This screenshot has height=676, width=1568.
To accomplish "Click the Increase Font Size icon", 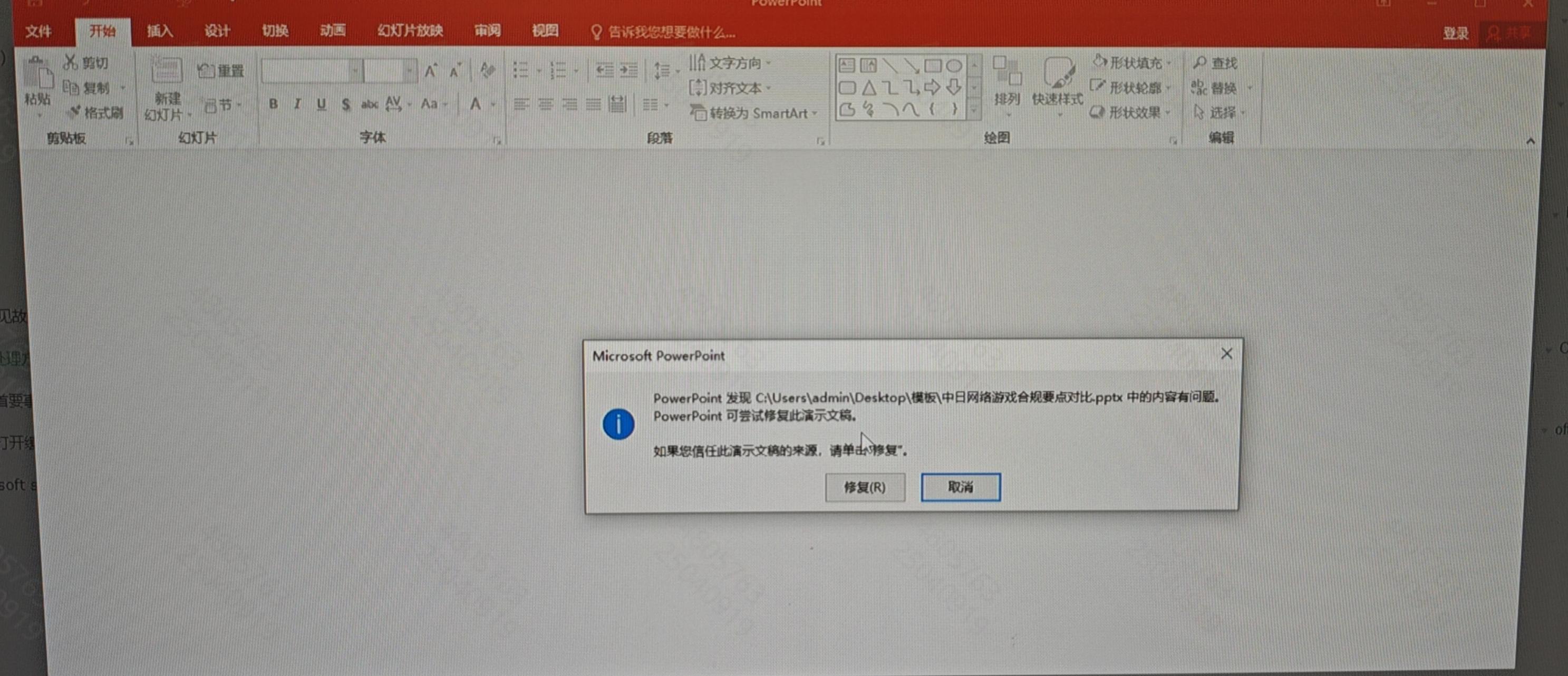I will (x=431, y=71).
